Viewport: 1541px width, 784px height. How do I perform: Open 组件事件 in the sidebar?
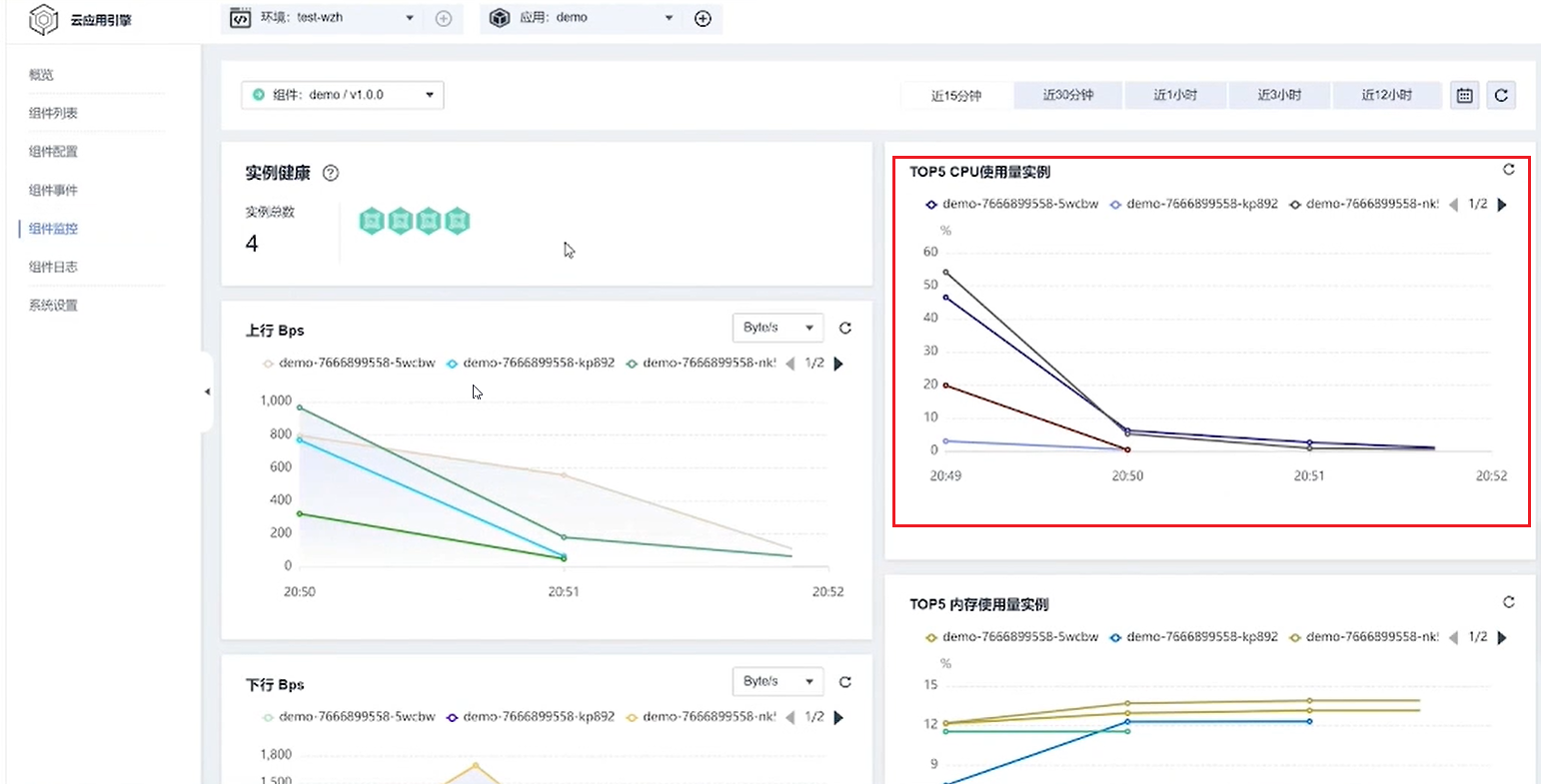click(53, 190)
